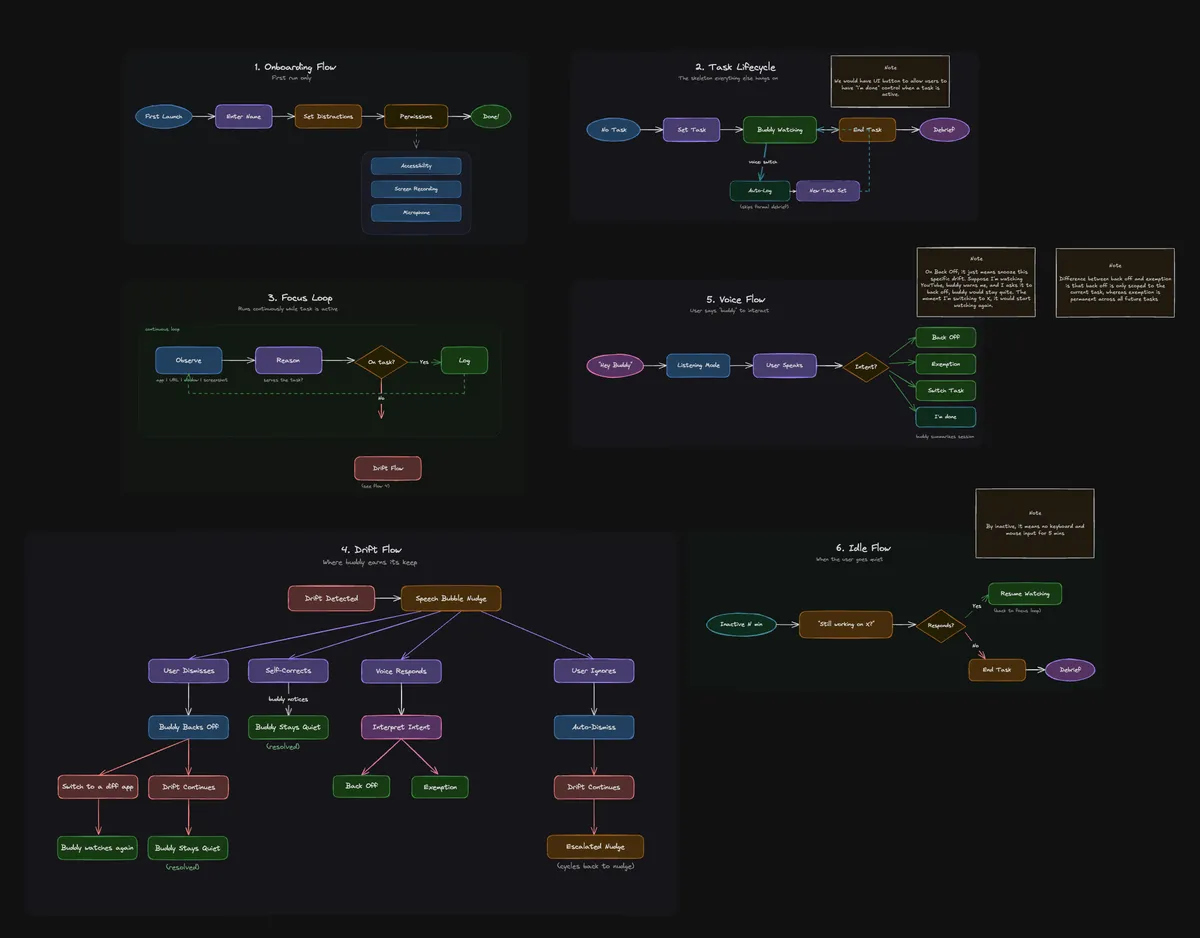Select the Switch Task option node
Viewport: 1200px width, 938px height.
coord(946,390)
